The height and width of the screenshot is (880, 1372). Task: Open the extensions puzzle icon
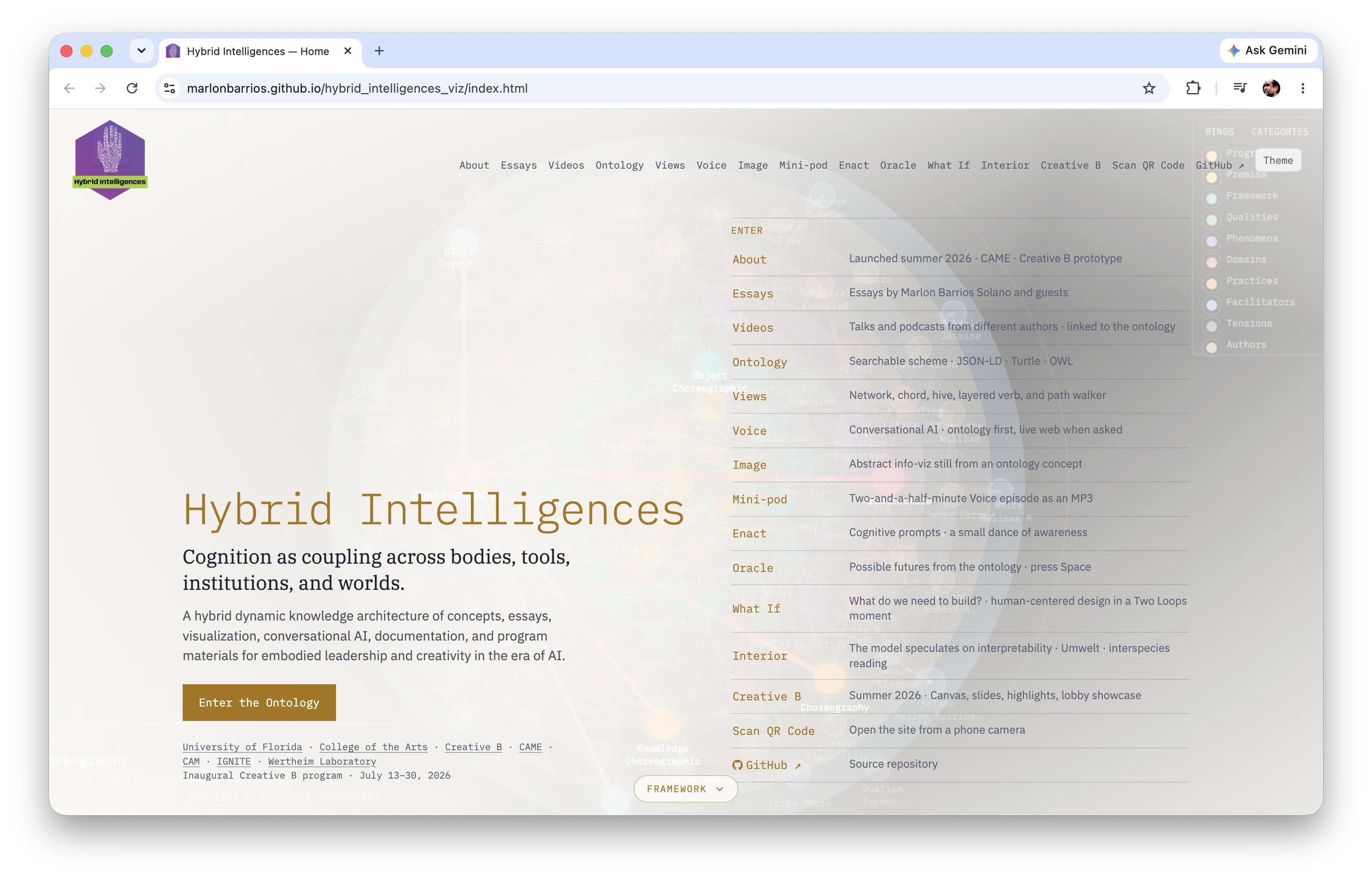[x=1192, y=88]
